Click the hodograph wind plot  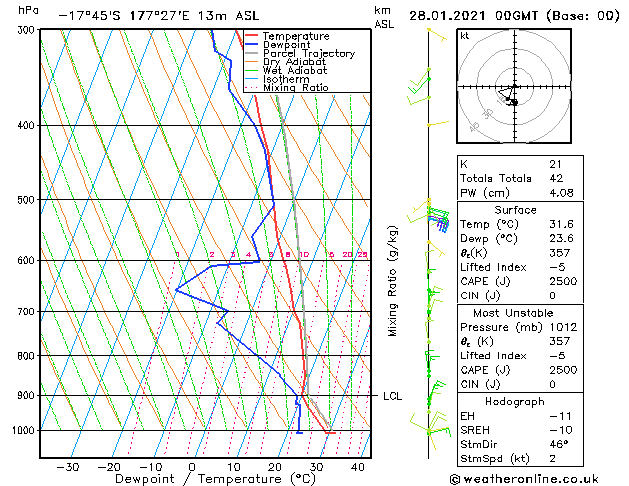514,86
